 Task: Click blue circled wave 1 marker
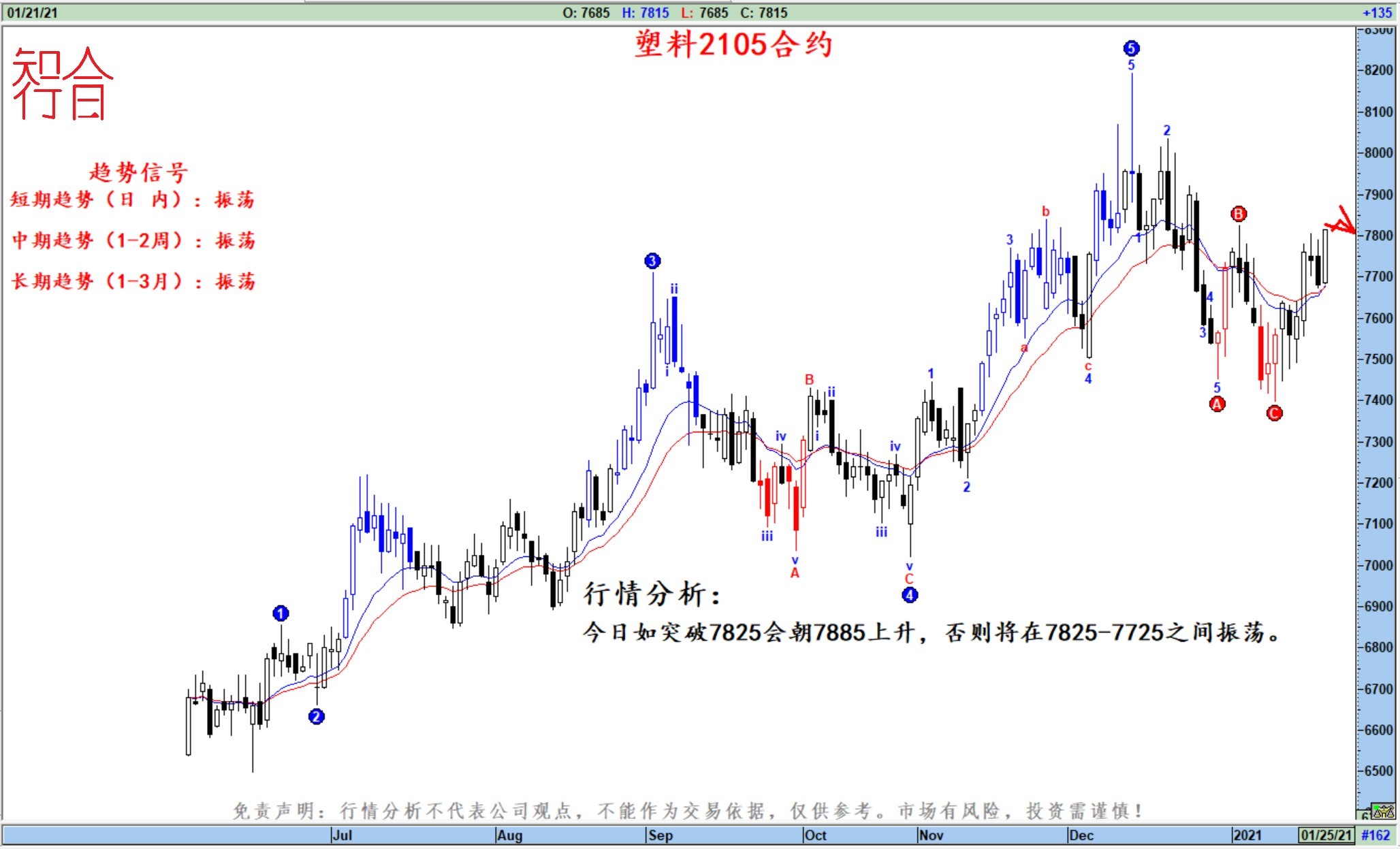281,613
